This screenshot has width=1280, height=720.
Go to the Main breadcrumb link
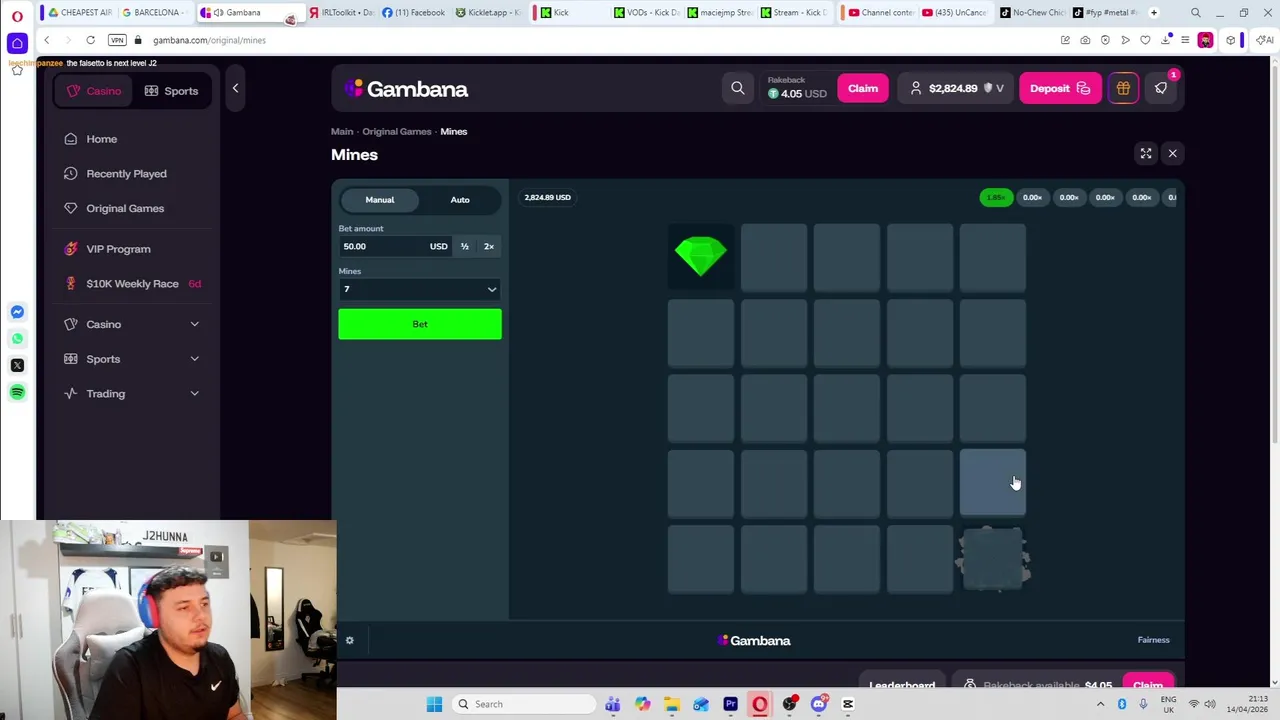tap(342, 131)
